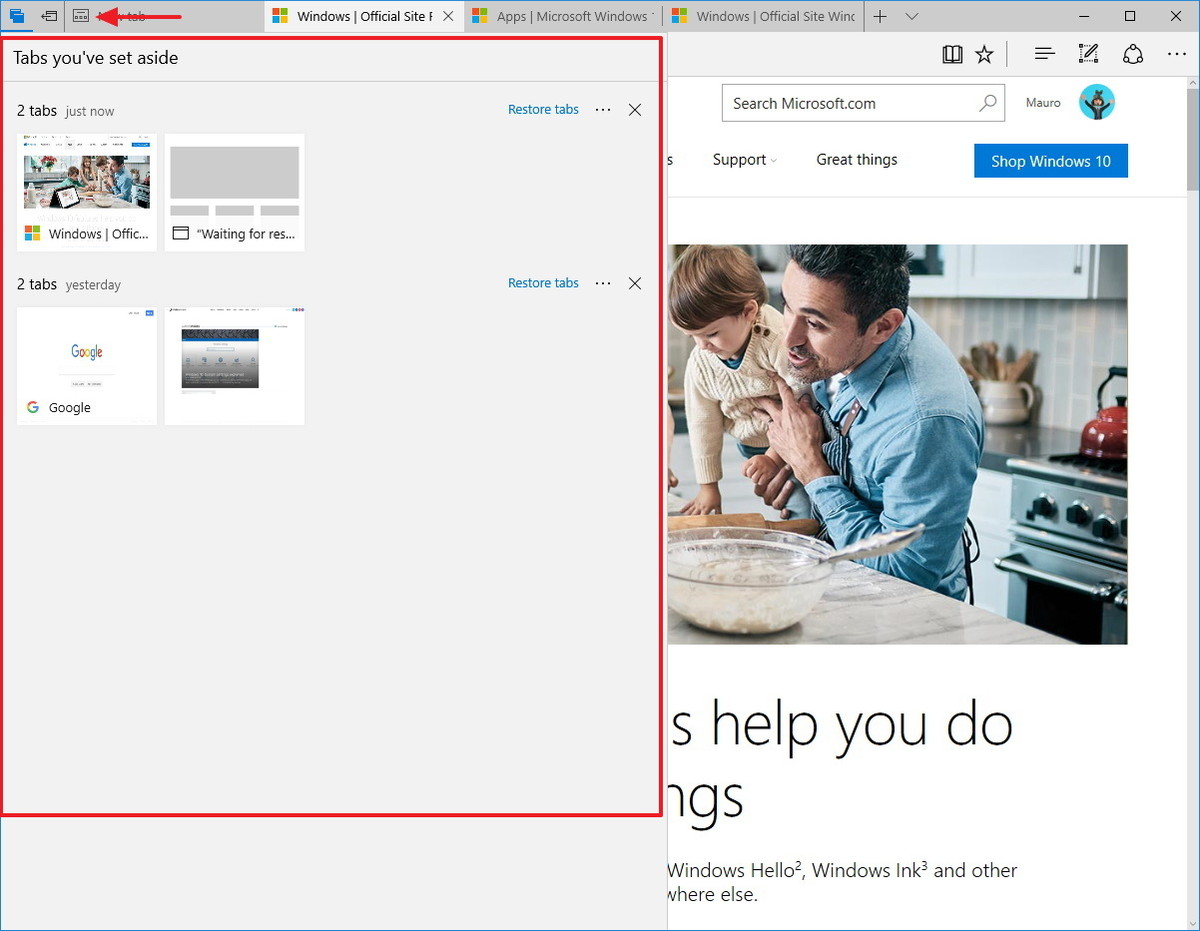Share the page using the share icon
This screenshot has width=1200, height=931.
click(x=1133, y=53)
